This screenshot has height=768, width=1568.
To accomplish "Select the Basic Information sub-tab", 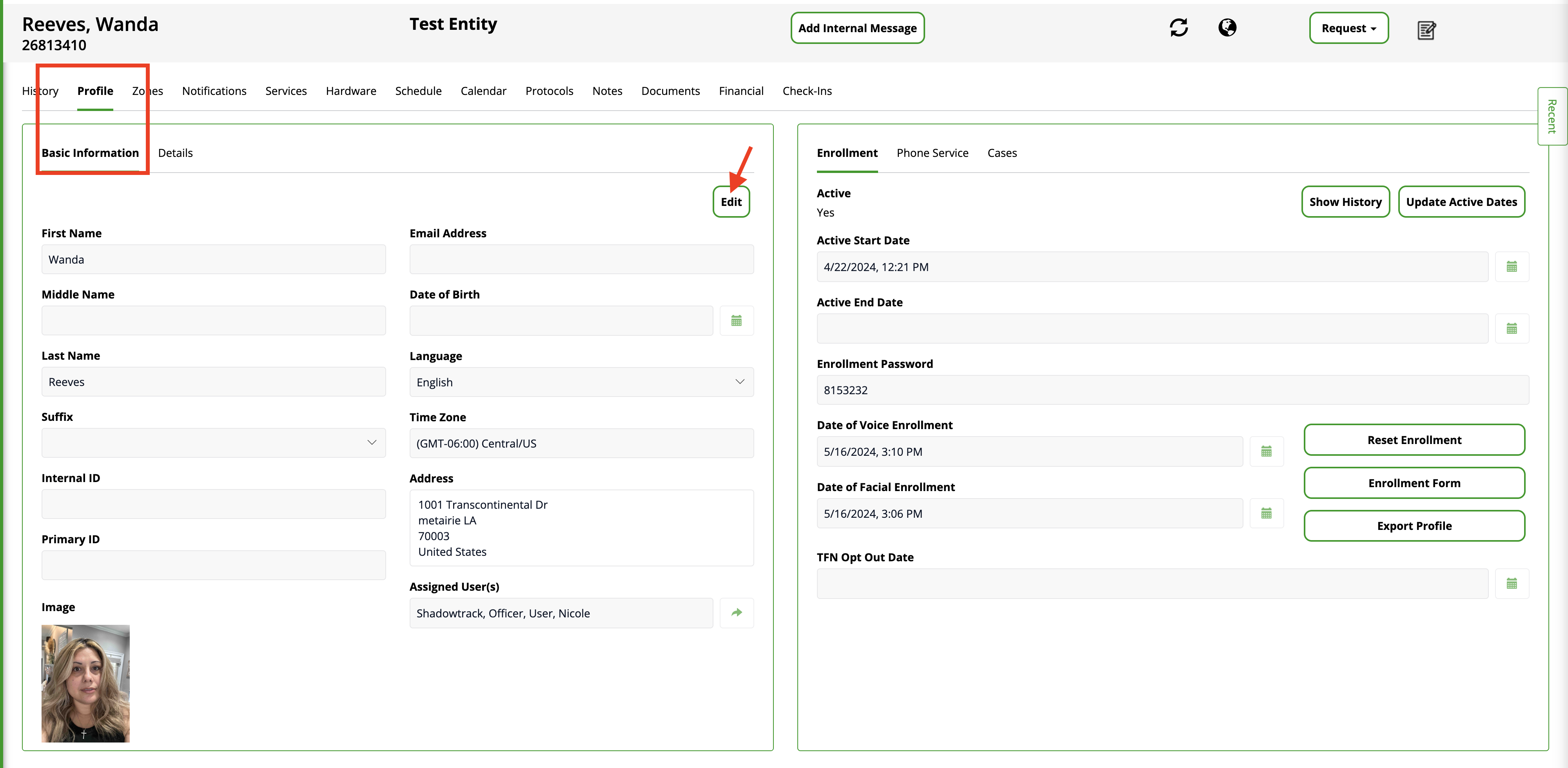I will [90, 153].
